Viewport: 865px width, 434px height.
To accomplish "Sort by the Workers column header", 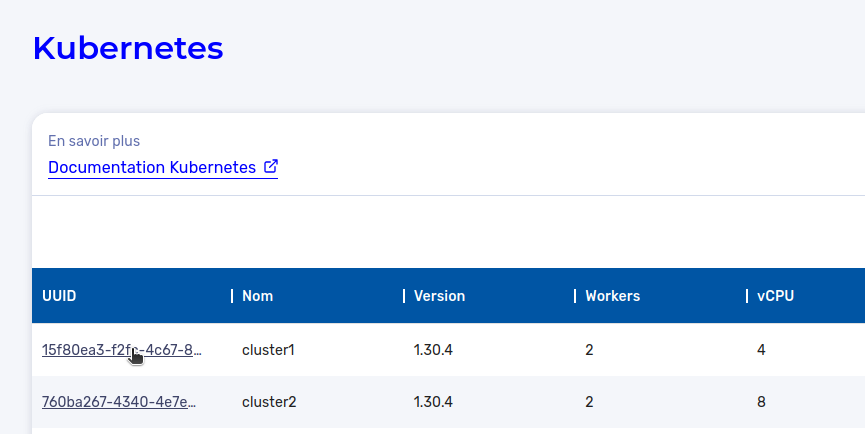I will tap(612, 296).
